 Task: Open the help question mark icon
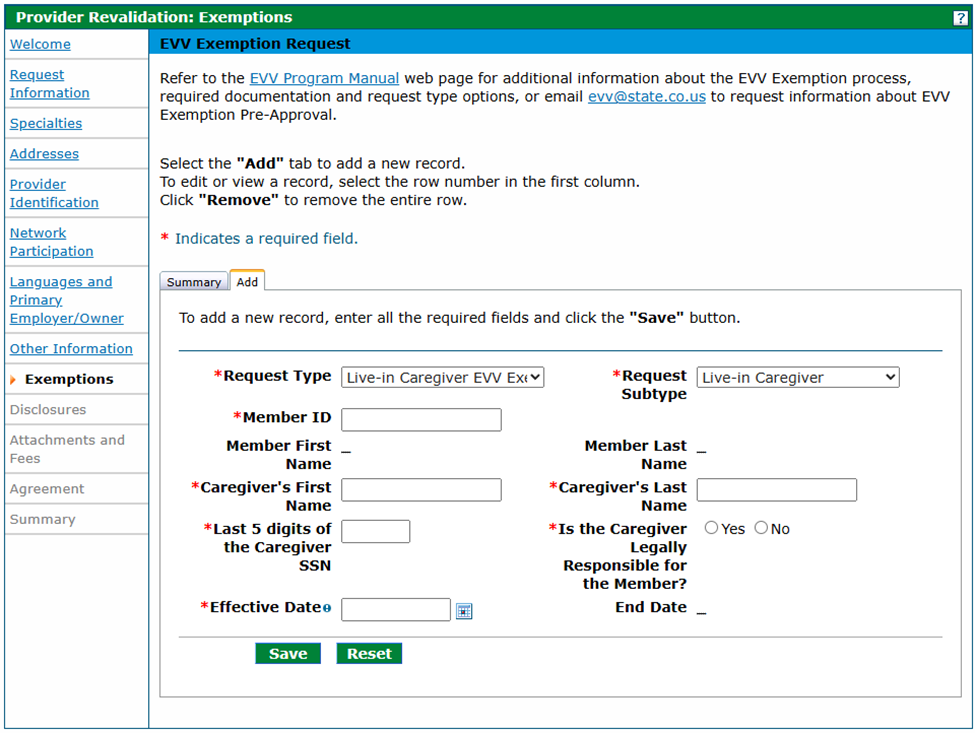(960, 18)
